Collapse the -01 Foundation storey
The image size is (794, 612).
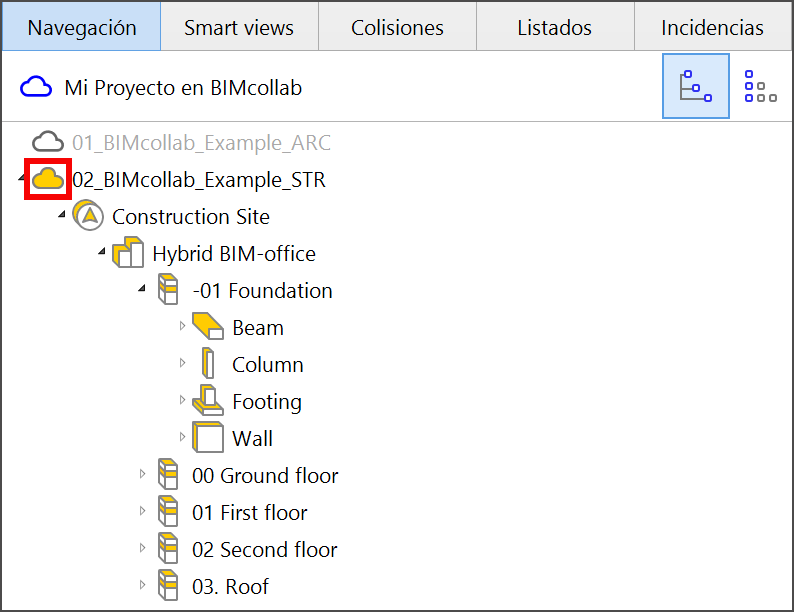pyautogui.click(x=142, y=288)
